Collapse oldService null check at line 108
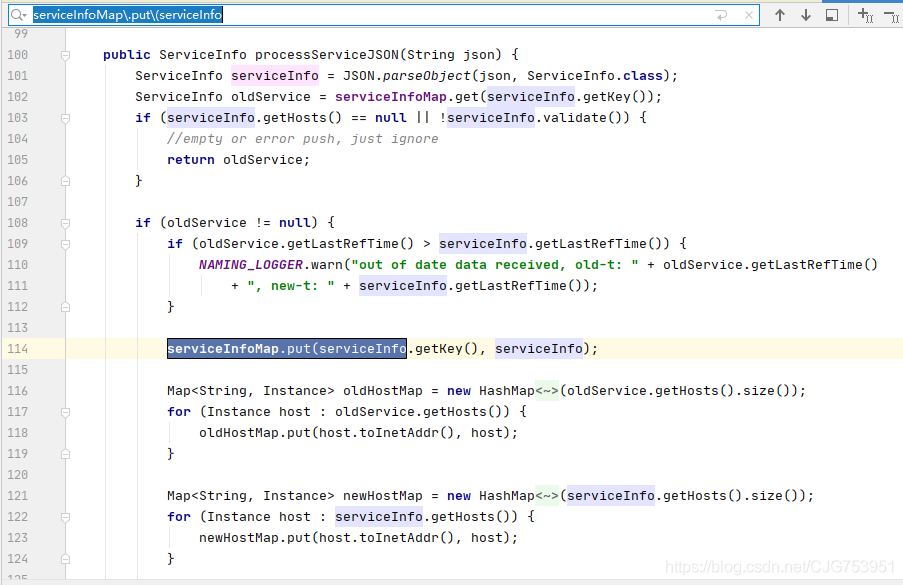 (65, 223)
